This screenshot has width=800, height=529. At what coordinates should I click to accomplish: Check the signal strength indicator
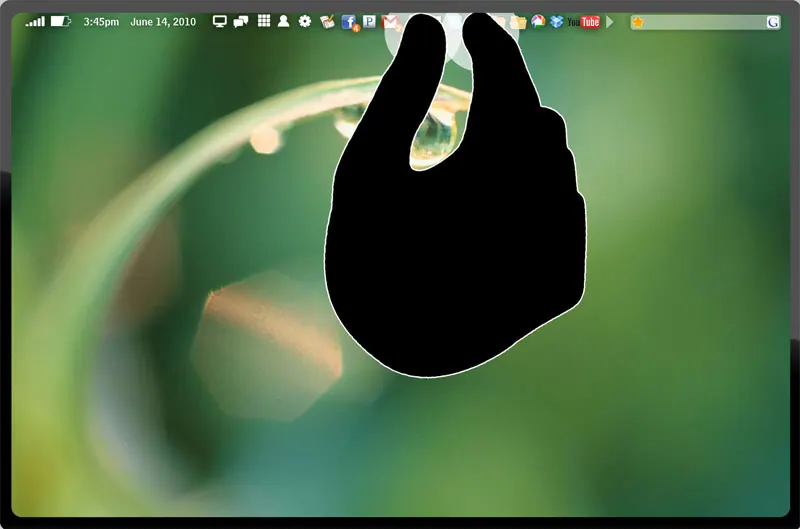tap(35, 21)
